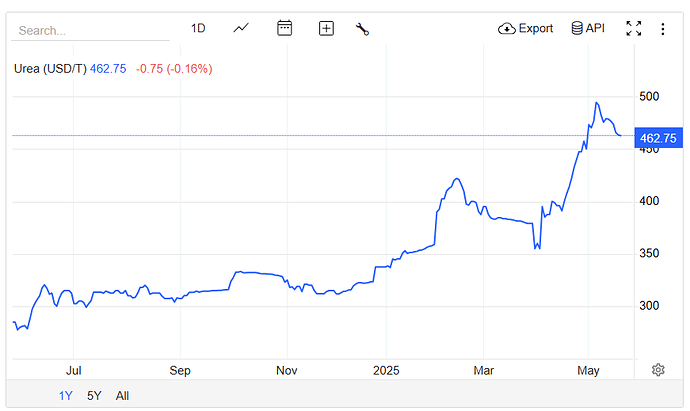Export the chart data
690x411 pixels.
click(x=525, y=28)
